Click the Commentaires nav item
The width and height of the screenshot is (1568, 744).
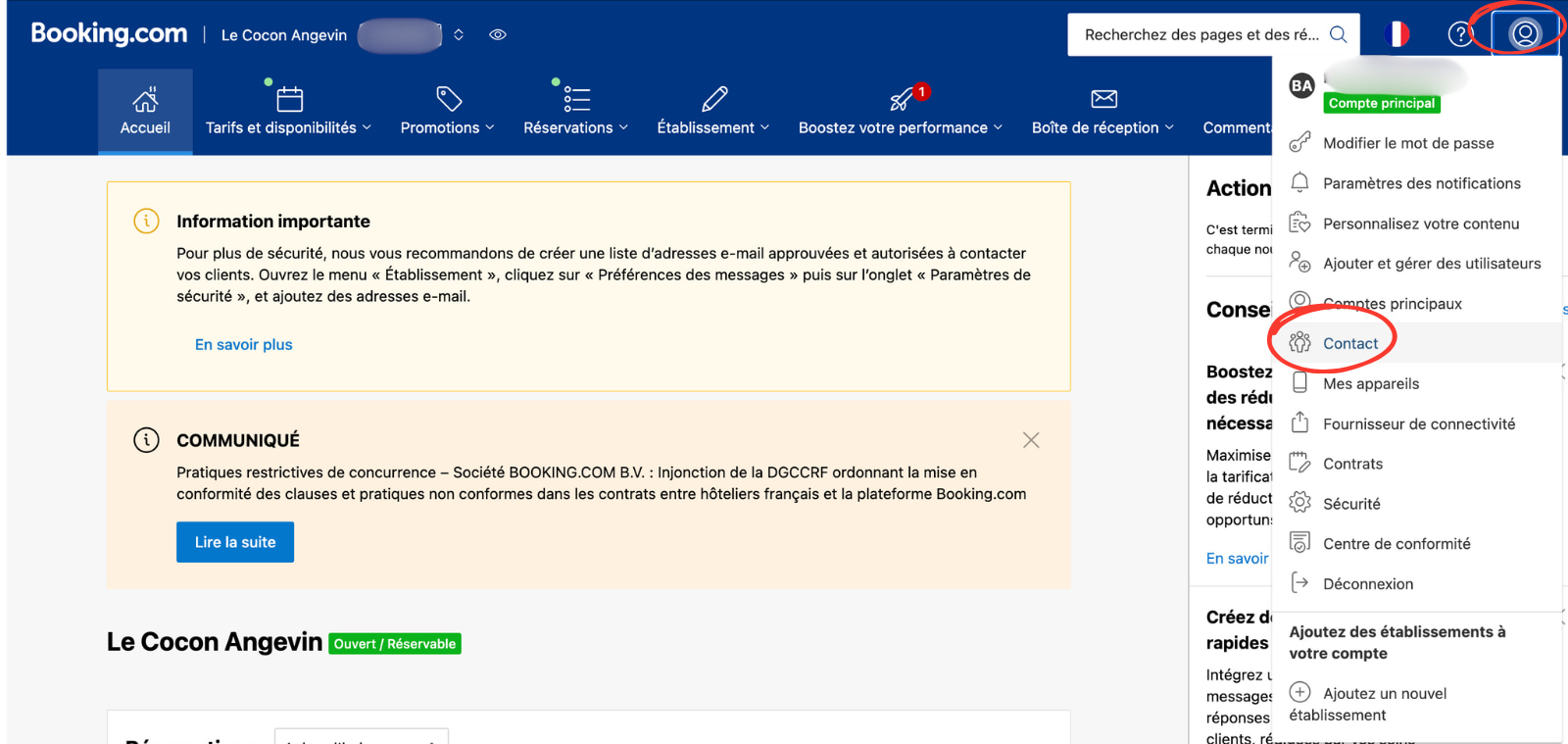pyautogui.click(x=1237, y=127)
